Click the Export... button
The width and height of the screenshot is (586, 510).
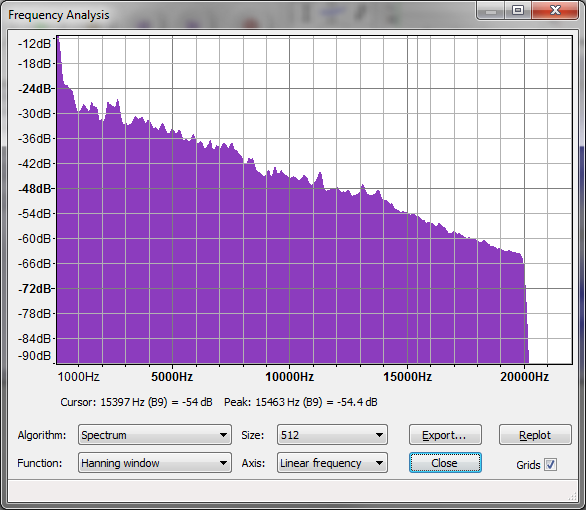point(445,435)
